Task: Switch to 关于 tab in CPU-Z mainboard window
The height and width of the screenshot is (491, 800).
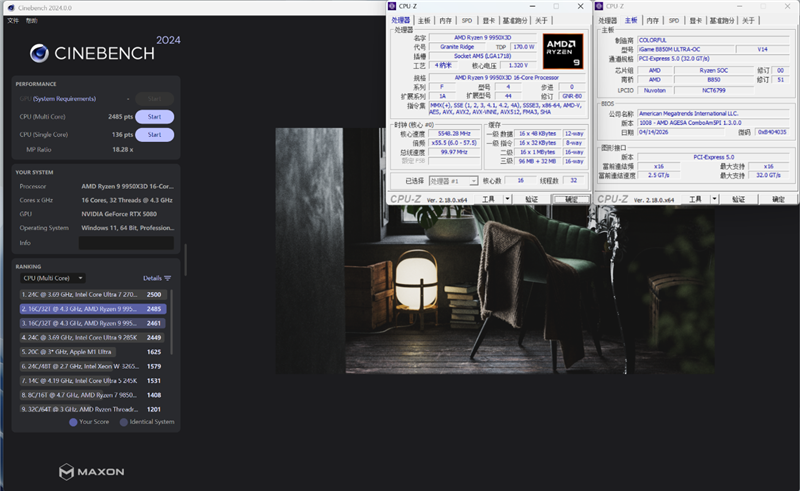Action: 748,20
